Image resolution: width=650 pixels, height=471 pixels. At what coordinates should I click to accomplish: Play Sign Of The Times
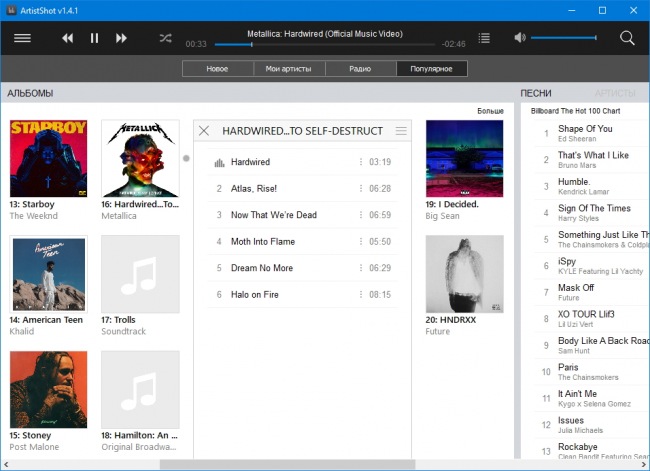coord(591,213)
